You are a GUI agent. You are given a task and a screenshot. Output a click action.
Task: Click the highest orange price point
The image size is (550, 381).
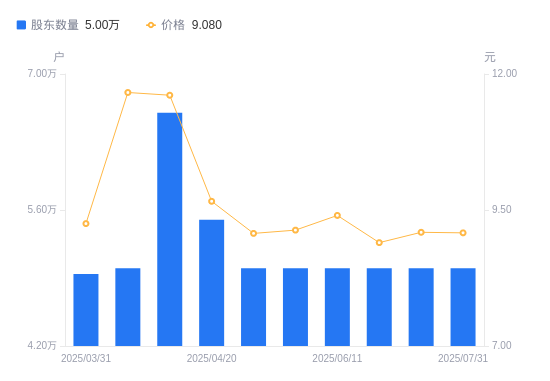pos(128,93)
